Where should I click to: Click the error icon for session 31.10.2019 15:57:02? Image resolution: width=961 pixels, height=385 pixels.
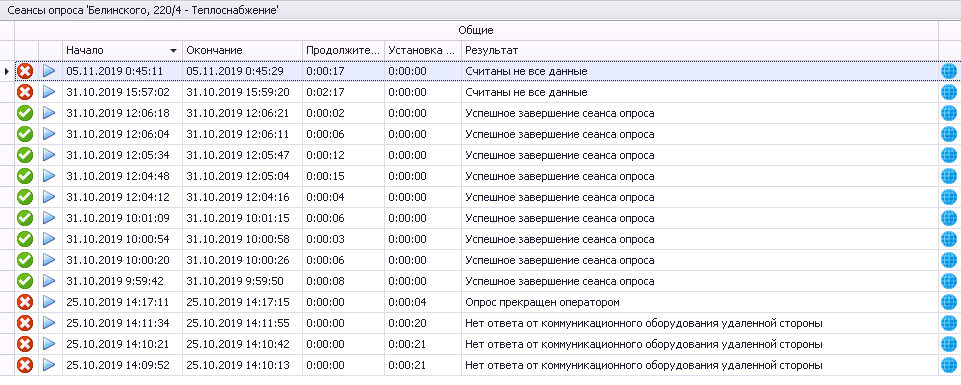pyautogui.click(x=25, y=93)
